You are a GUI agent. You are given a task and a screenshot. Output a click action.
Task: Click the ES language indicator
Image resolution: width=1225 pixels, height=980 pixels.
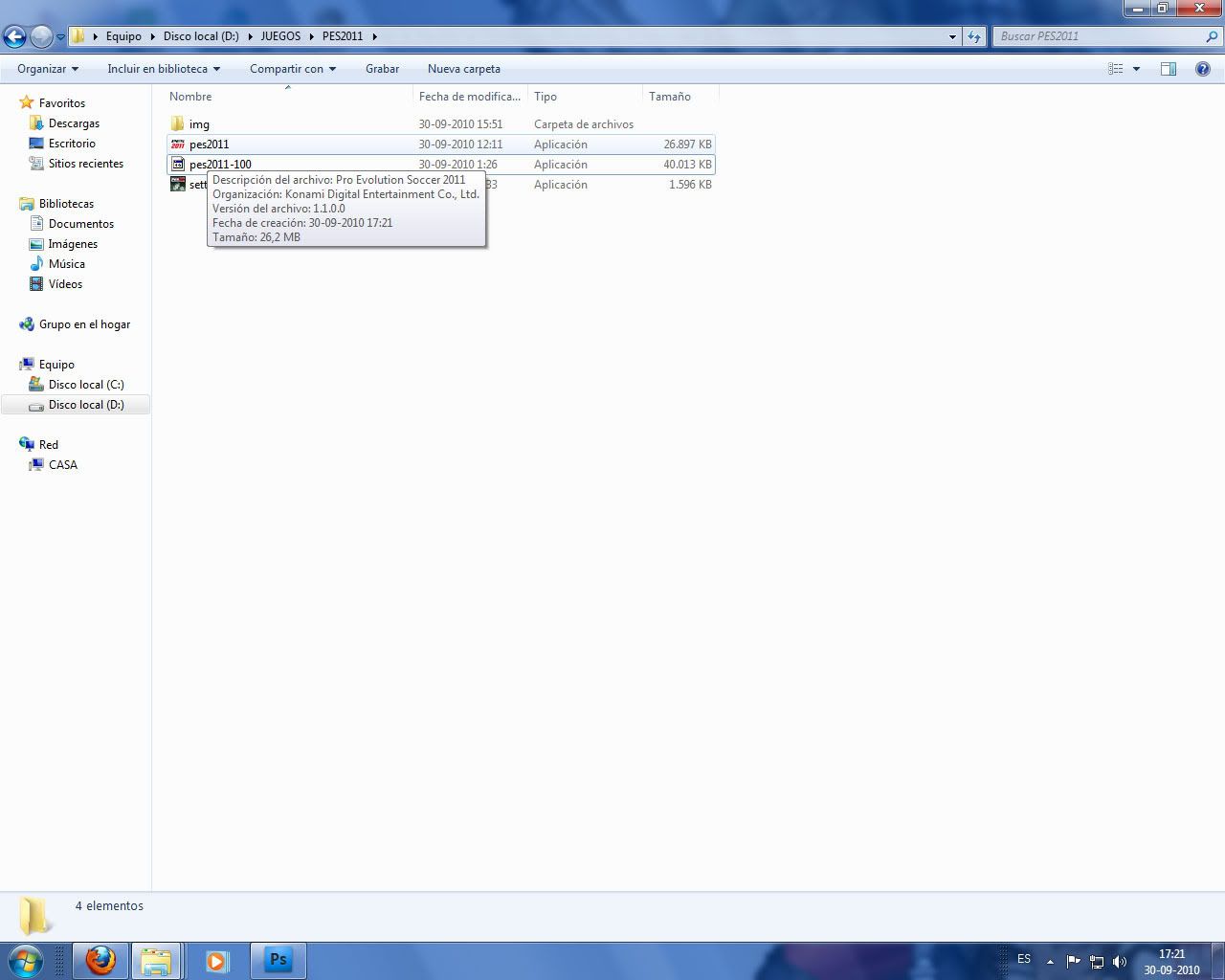(x=1024, y=959)
